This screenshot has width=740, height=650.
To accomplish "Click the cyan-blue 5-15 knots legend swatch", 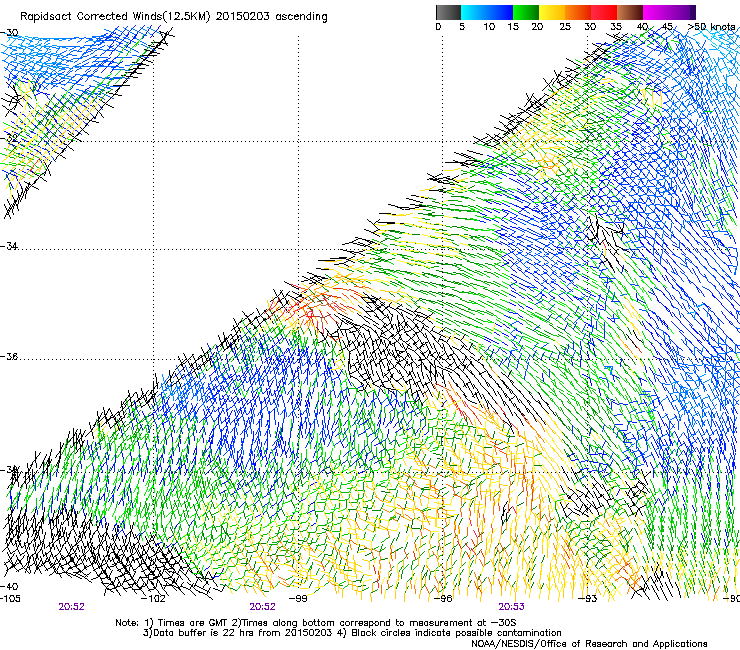I will 487,12.
